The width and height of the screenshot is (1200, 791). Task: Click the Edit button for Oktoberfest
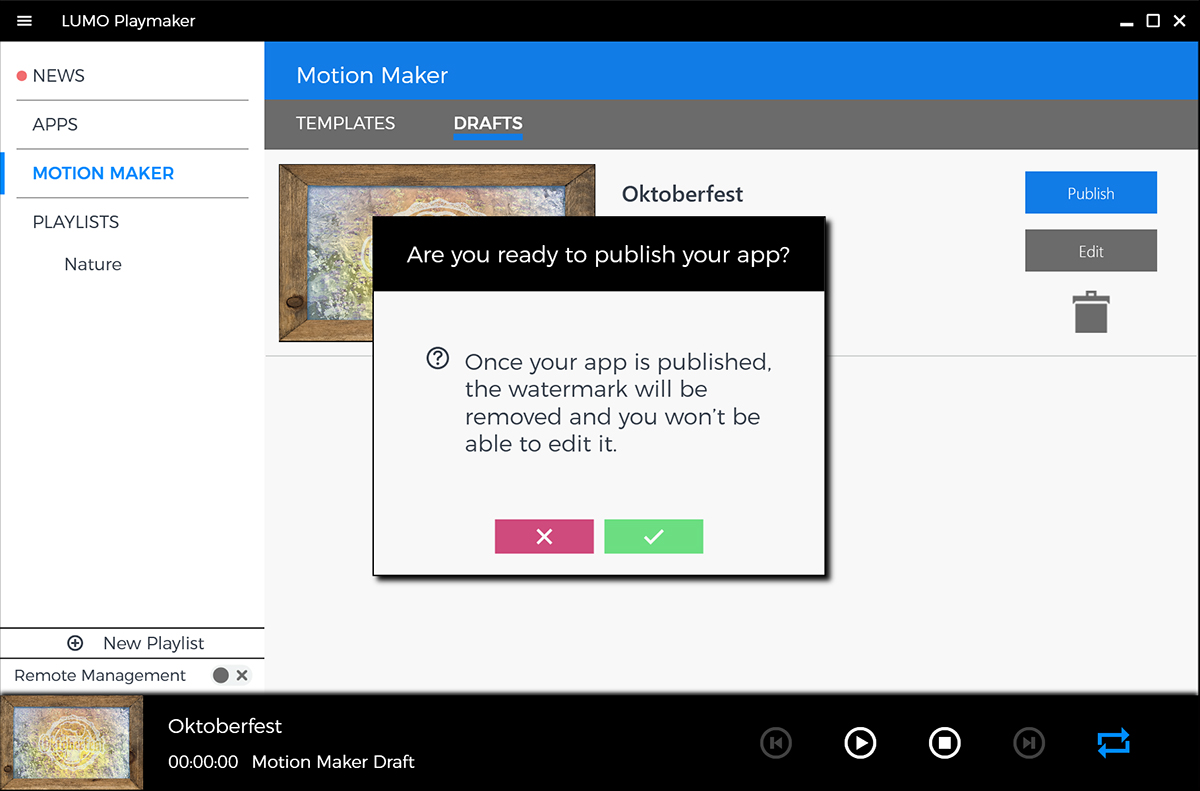[x=1090, y=251]
